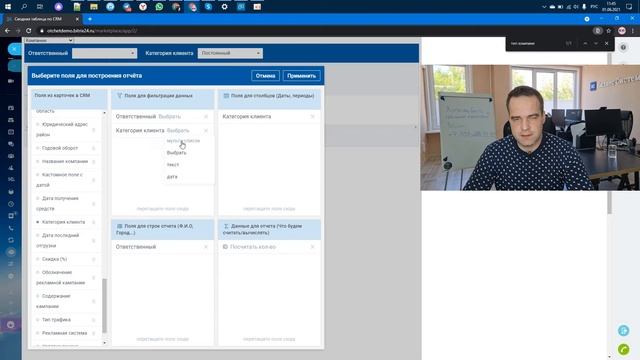Open Выбрать type selector for Ответственный filter

click(x=169, y=117)
